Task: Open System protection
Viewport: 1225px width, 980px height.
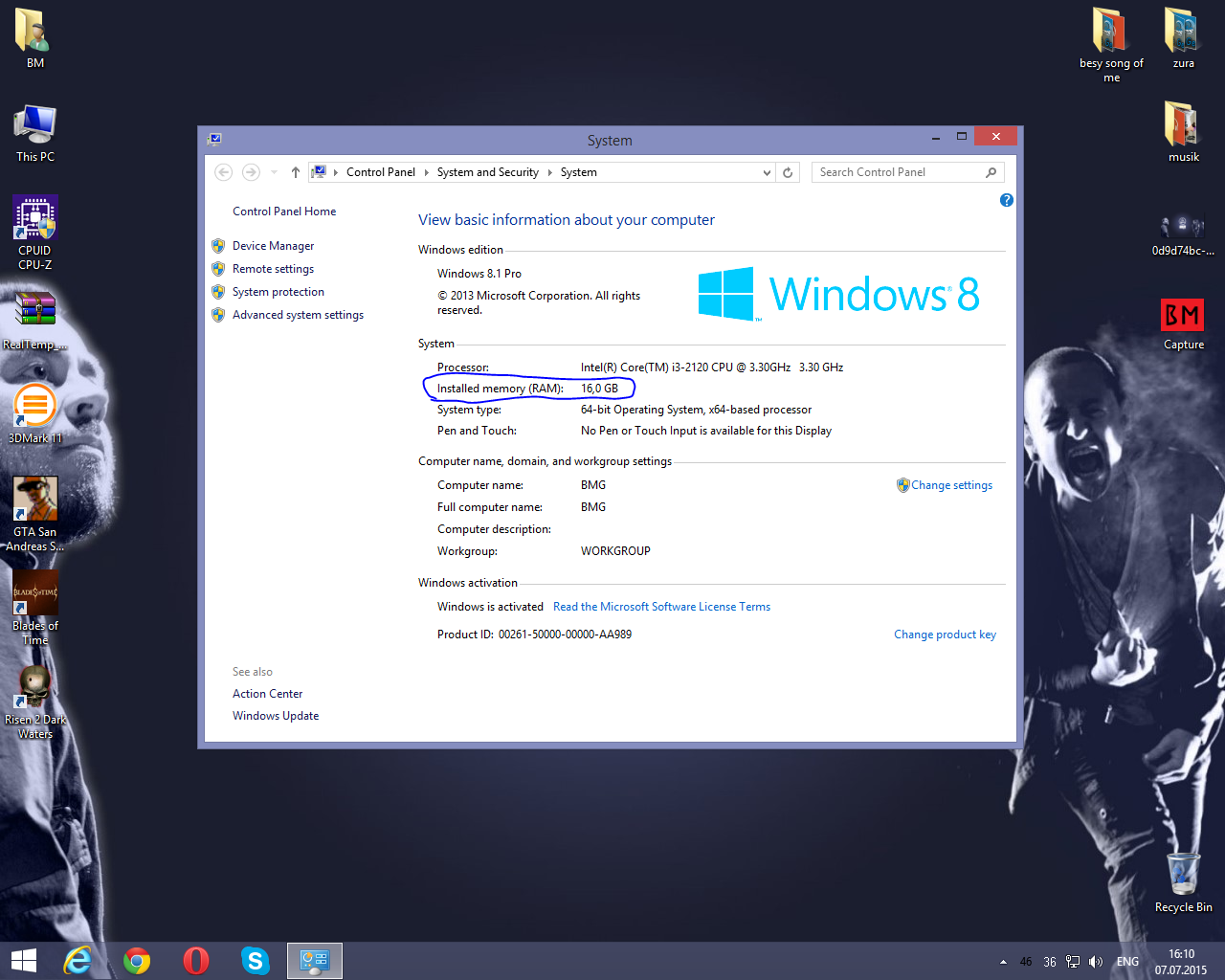Action: pos(278,292)
